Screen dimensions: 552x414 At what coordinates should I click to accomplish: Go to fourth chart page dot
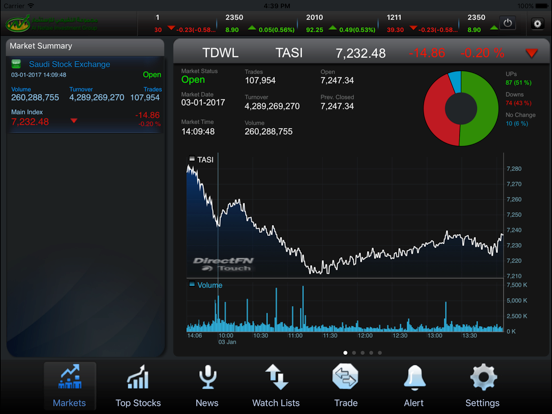click(x=371, y=353)
